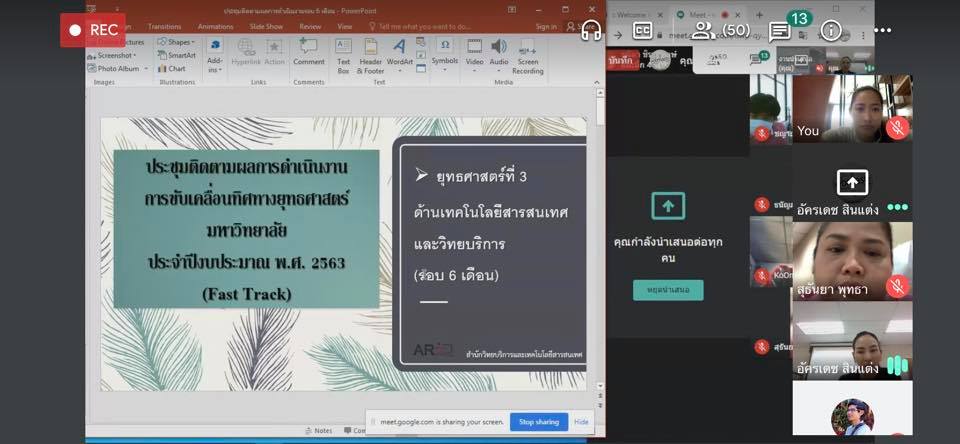Switch to the Transitions ribbon tab
Image resolution: width=960 pixels, height=444 pixels.
coord(164,27)
